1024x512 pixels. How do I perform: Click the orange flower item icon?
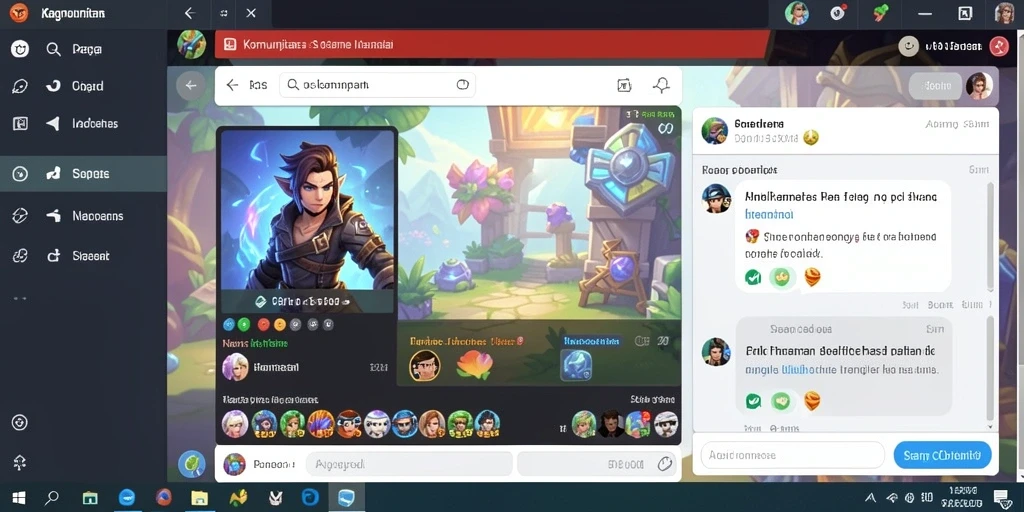pyautogui.click(x=475, y=364)
